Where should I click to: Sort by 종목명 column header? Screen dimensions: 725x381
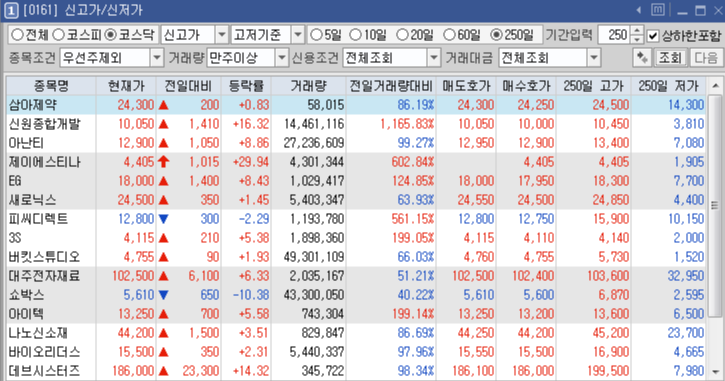pos(51,86)
